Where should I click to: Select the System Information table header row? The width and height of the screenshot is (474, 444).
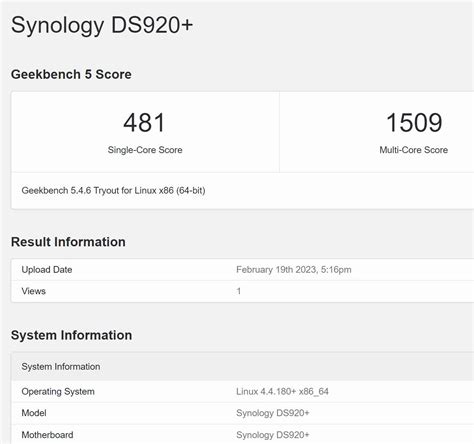click(x=243, y=367)
